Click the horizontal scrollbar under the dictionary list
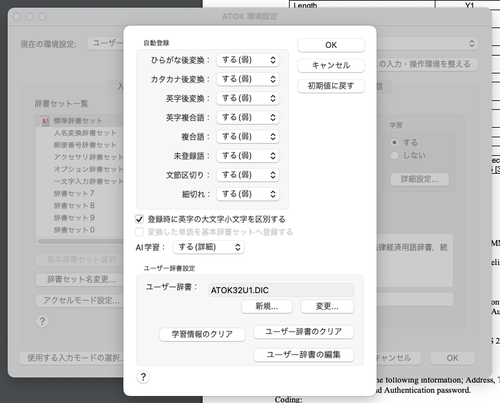 tap(80, 241)
